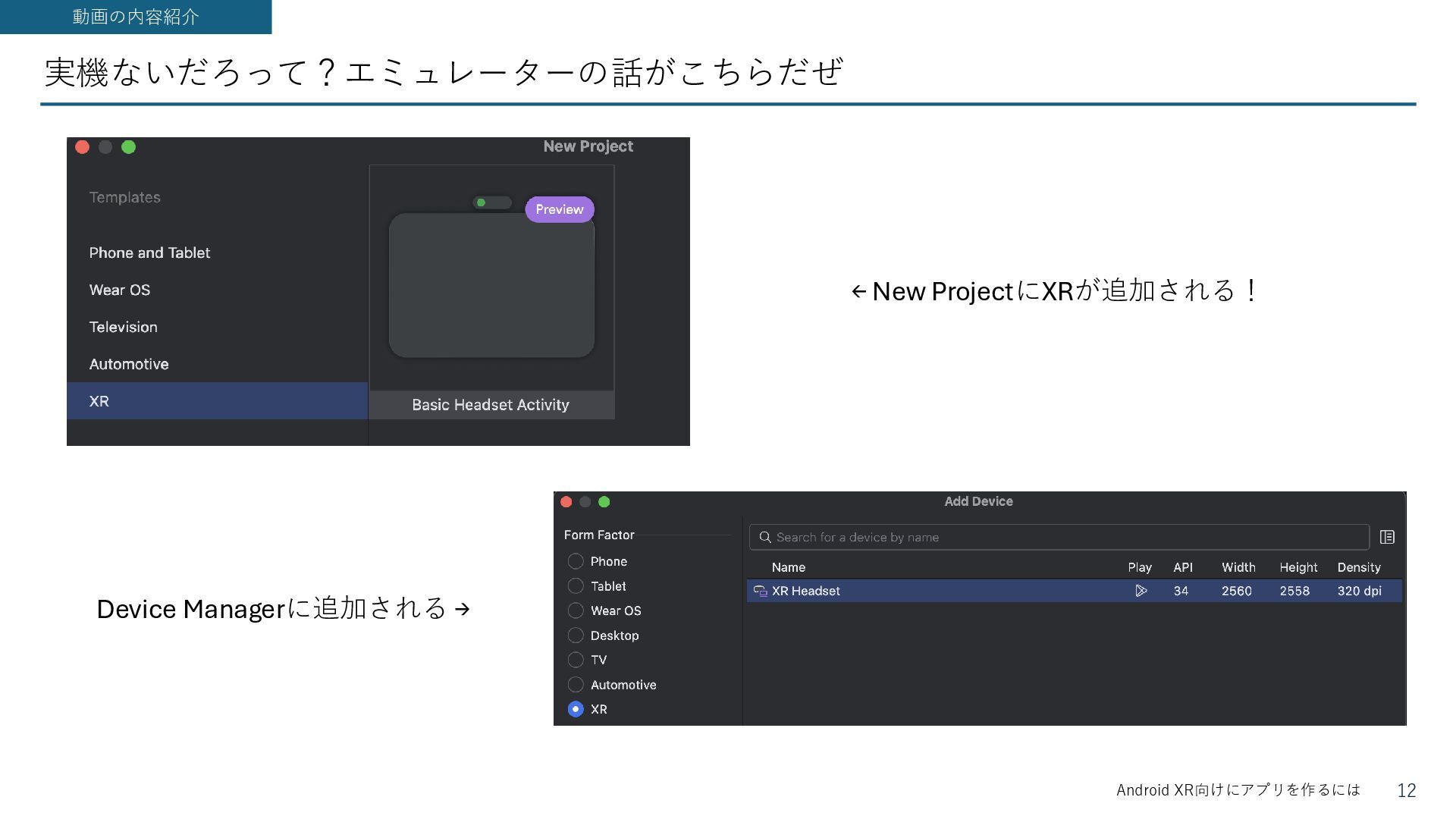Click the Templates heading
The height and width of the screenshot is (819, 1456).
click(x=125, y=197)
